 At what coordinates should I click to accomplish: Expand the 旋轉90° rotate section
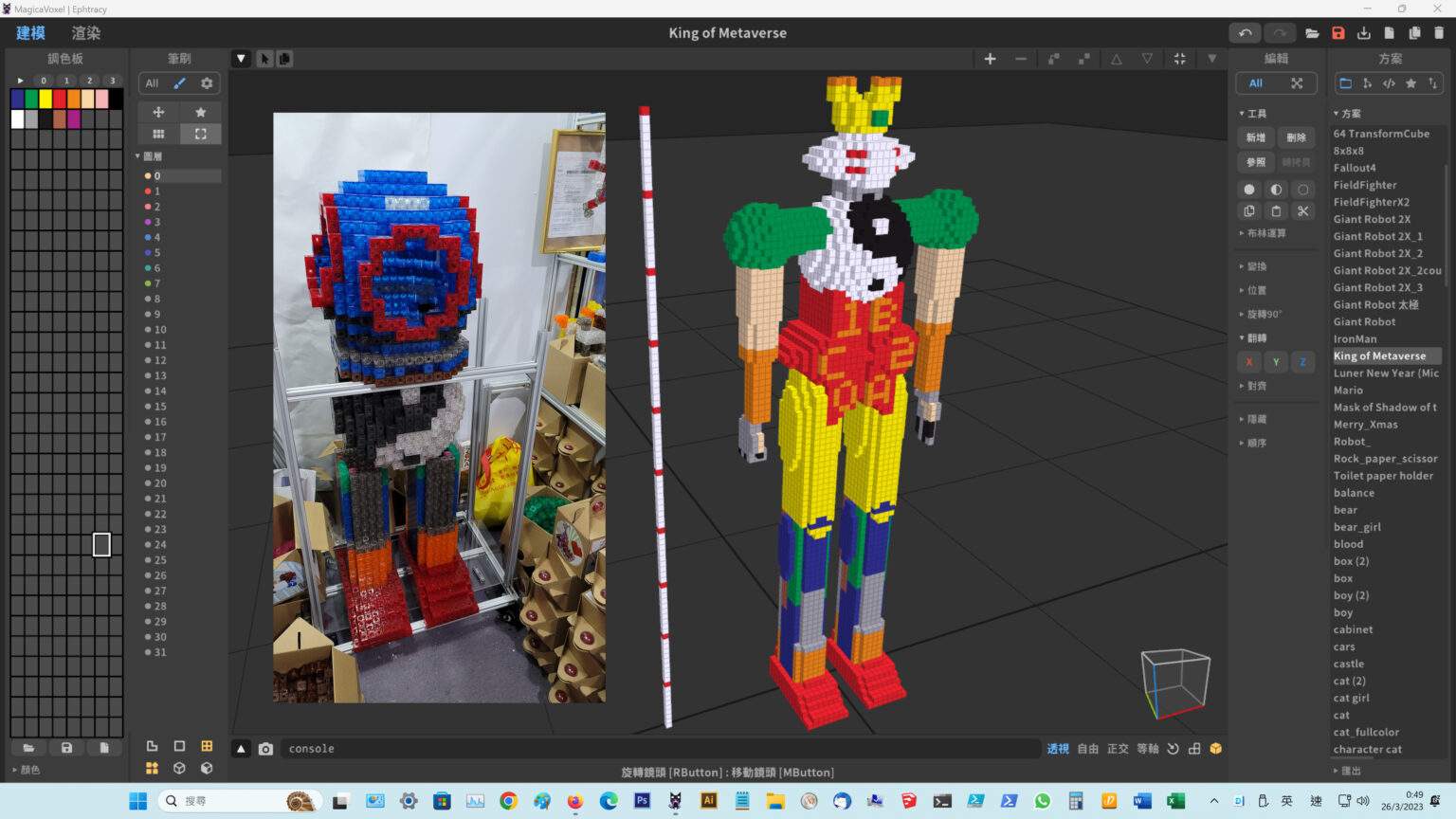pos(1261,314)
